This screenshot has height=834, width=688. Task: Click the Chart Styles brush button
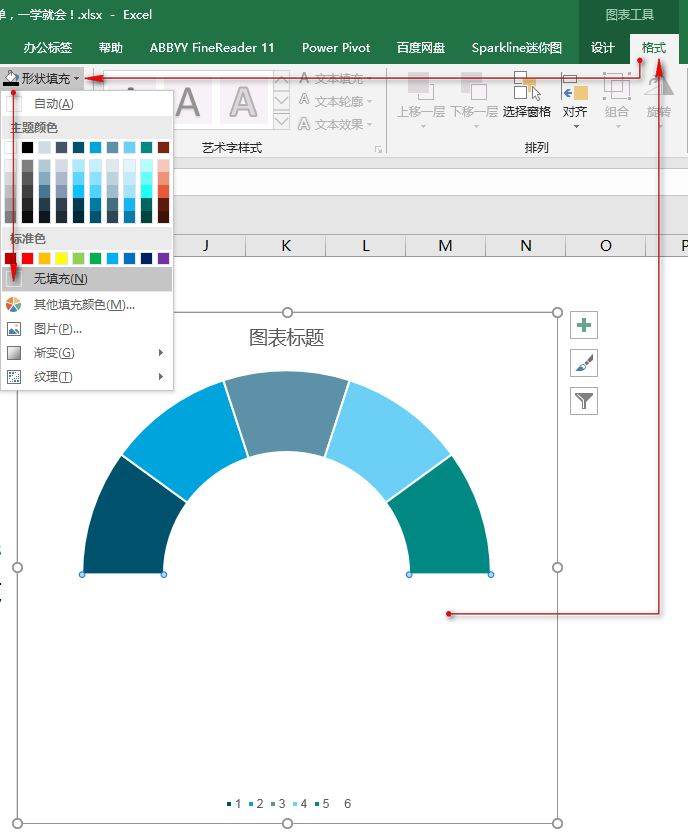coord(584,363)
